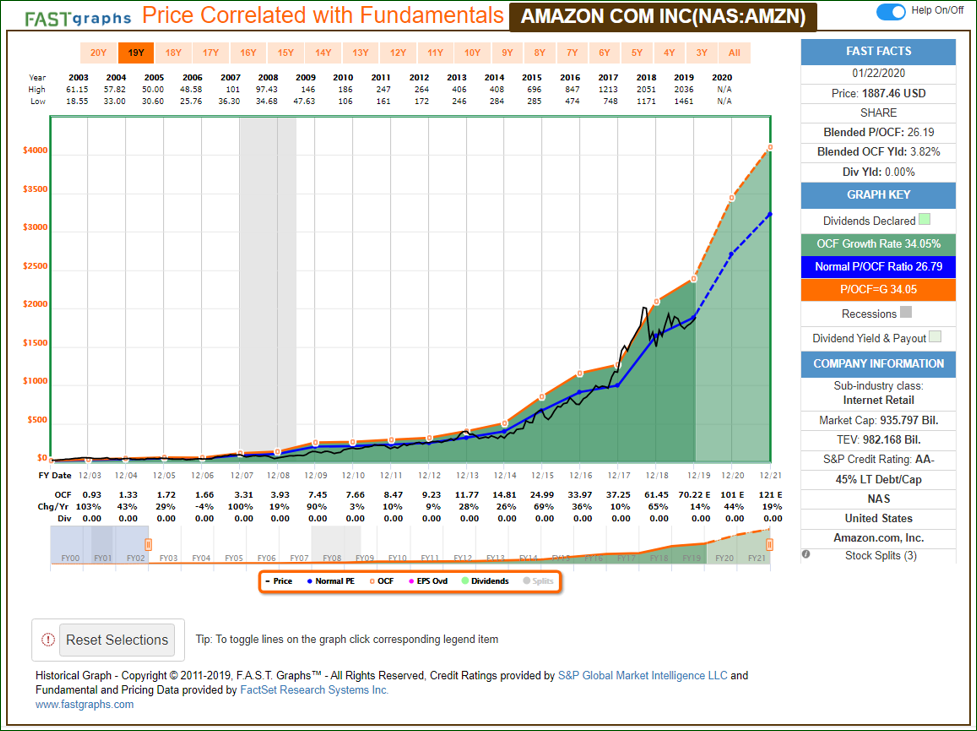Open the FactSet Research Systems link
The width and height of the screenshot is (977, 731).
click(x=312, y=690)
